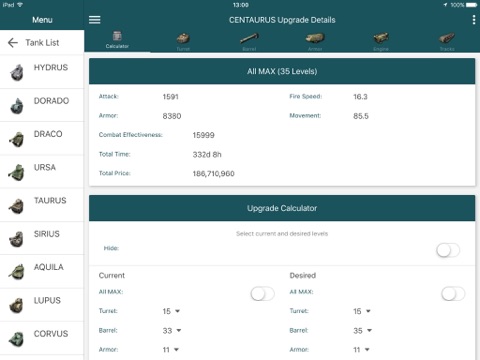Click the TAURUS tank icon
Viewport: 480px width, 360px height.
click(17, 206)
